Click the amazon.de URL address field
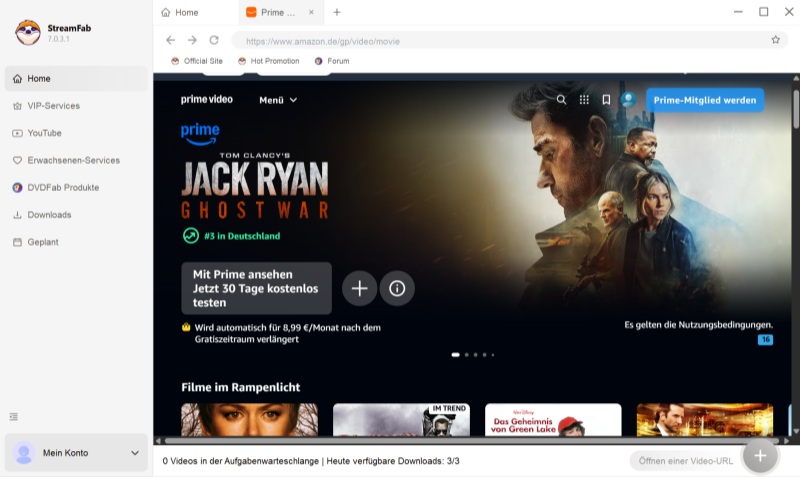 500,41
